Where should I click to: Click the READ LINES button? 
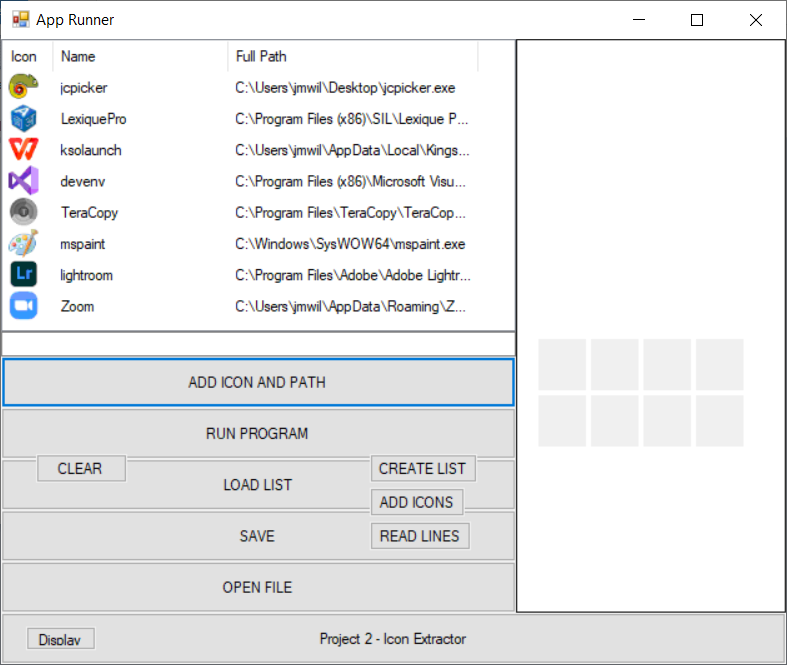[420, 536]
